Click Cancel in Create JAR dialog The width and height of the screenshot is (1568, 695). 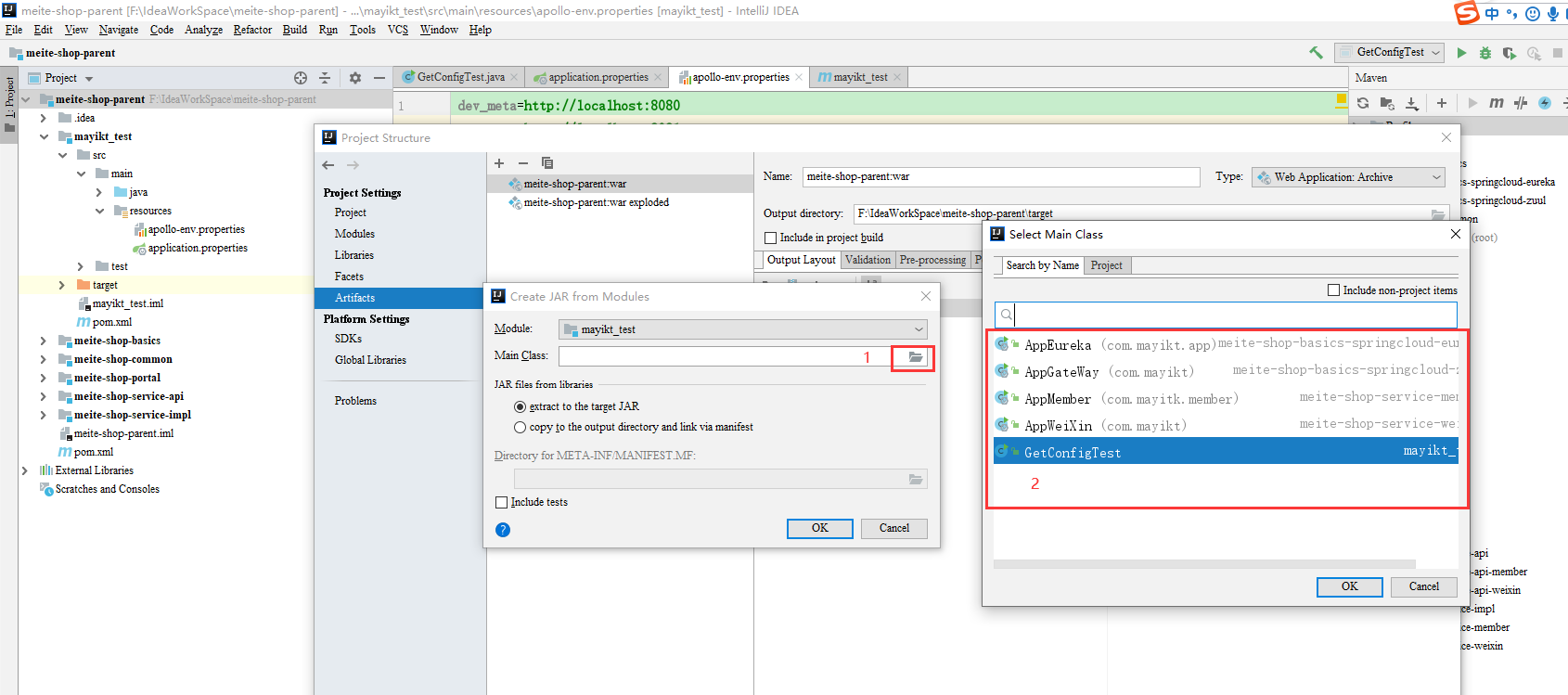[x=894, y=528]
